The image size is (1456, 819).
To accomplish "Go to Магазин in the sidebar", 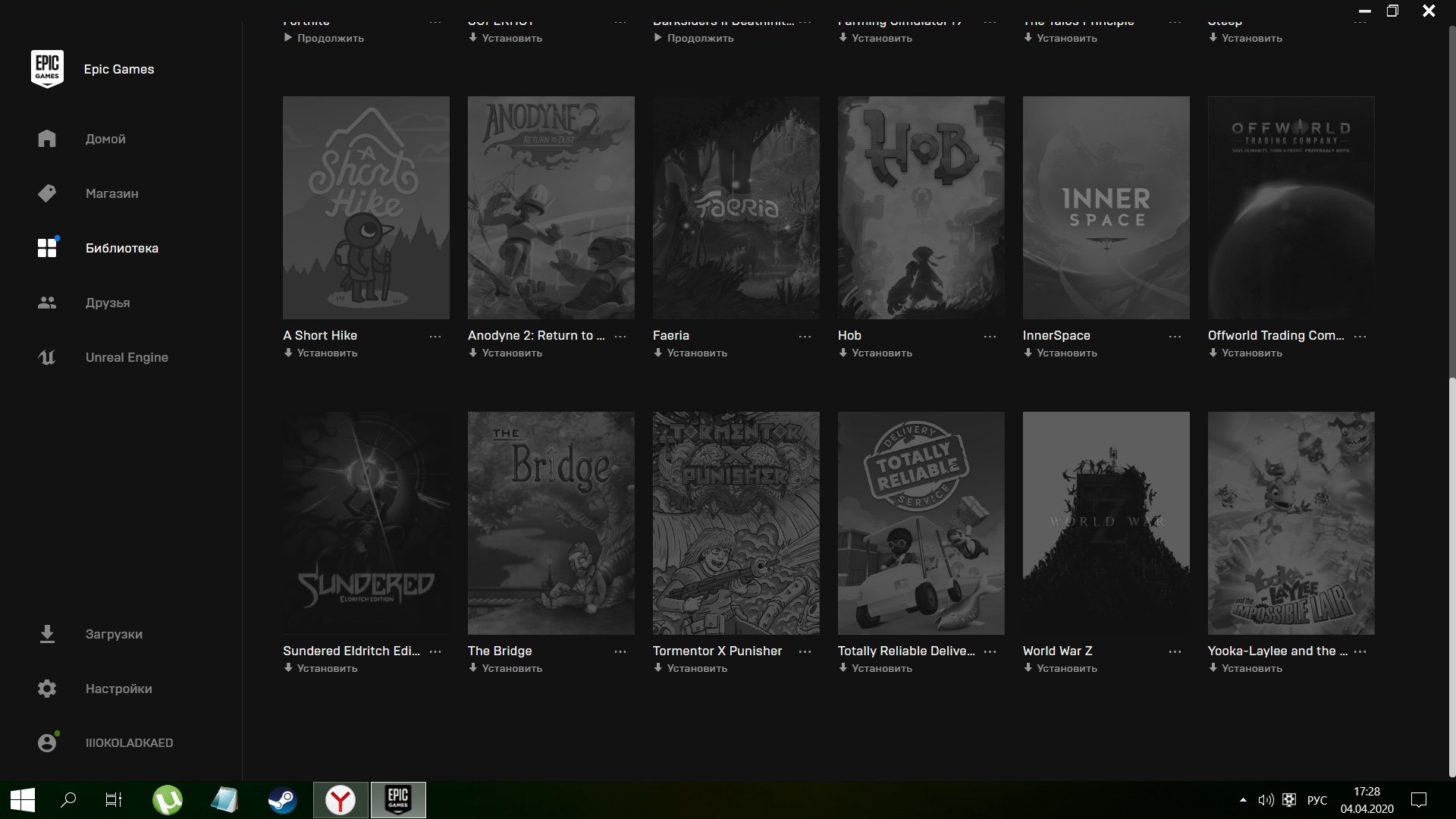I will click(112, 193).
